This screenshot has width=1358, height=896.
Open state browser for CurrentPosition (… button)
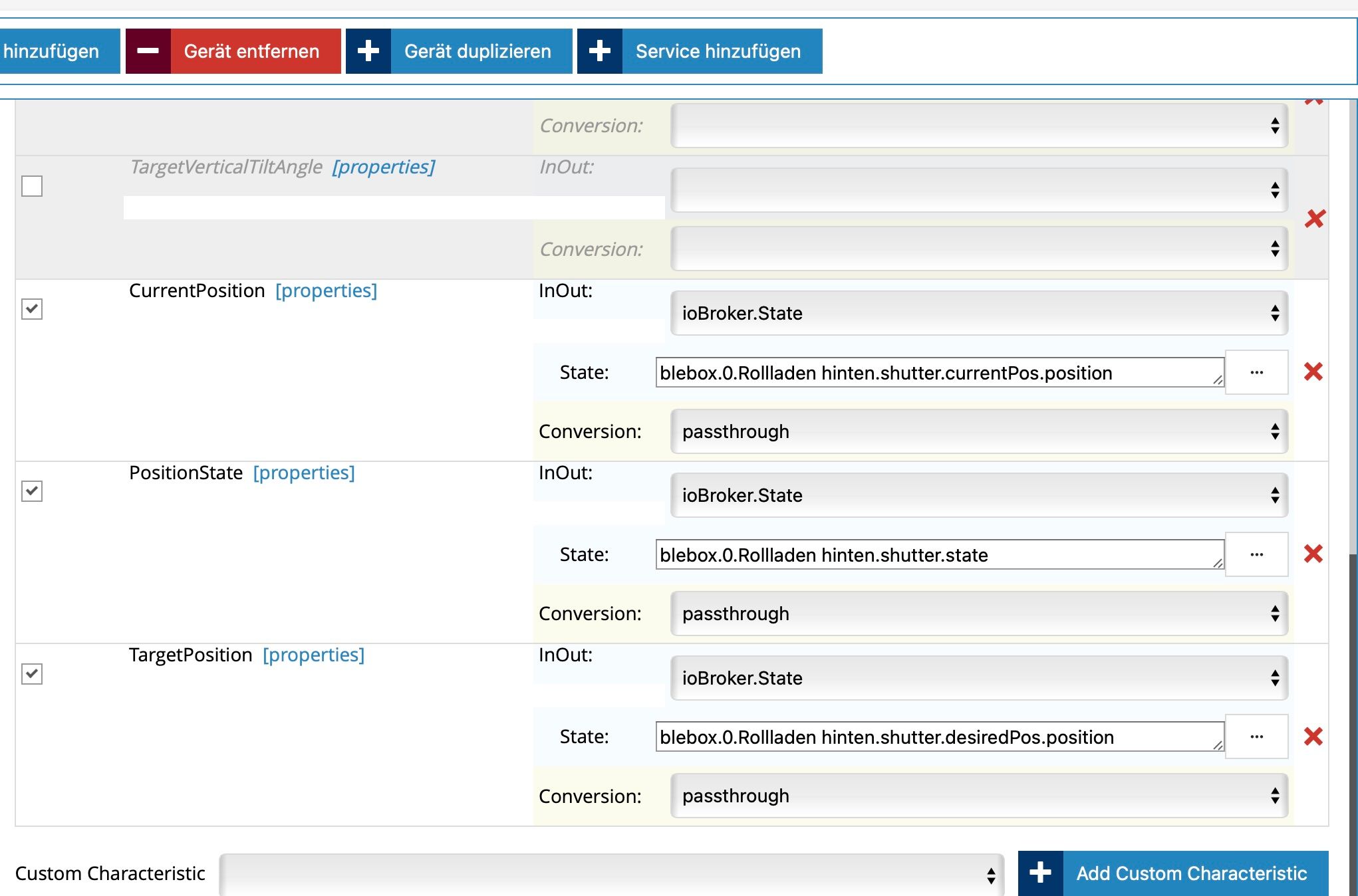[x=1256, y=372]
